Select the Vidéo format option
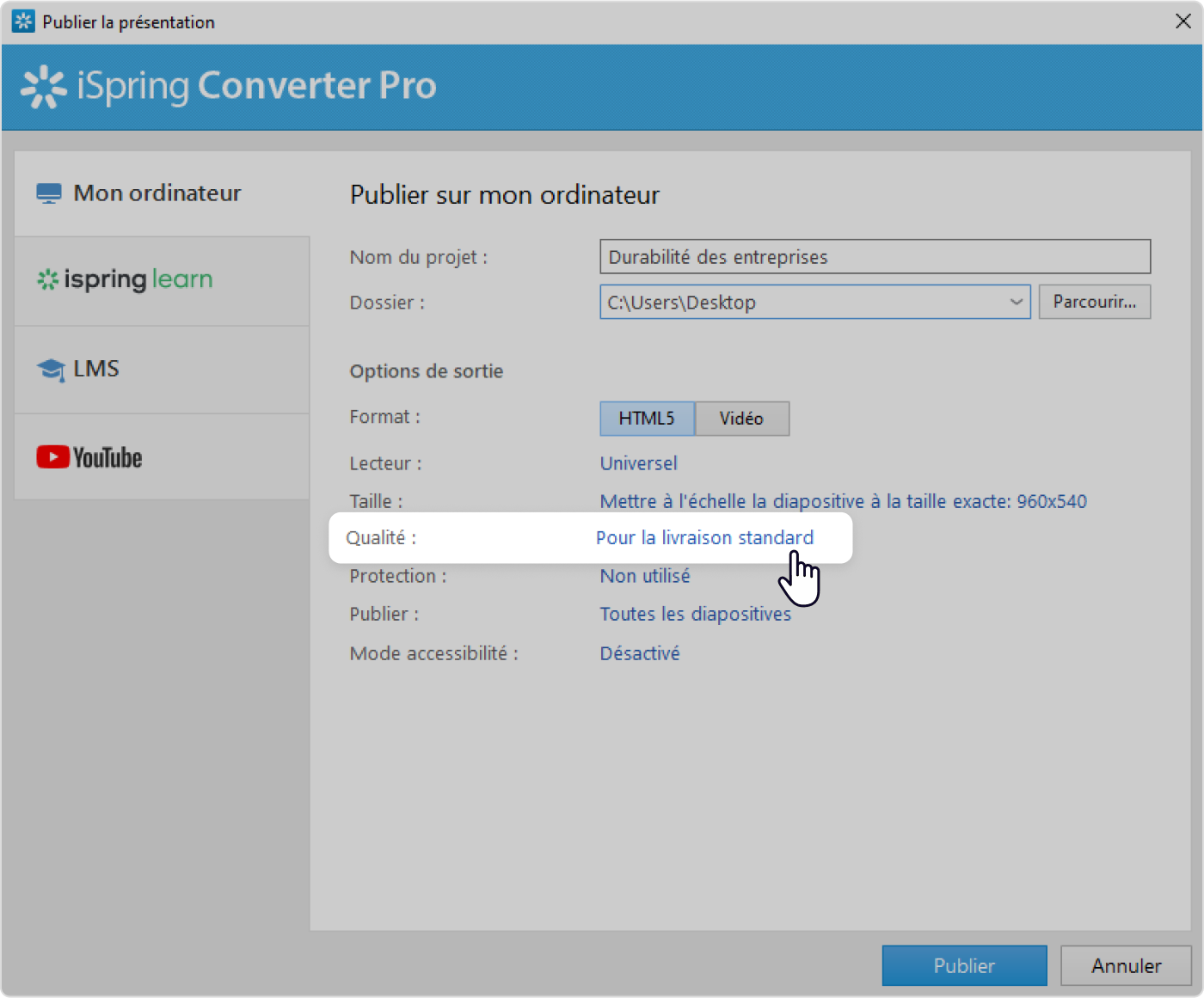This screenshot has width=1204, height=998. [x=741, y=419]
